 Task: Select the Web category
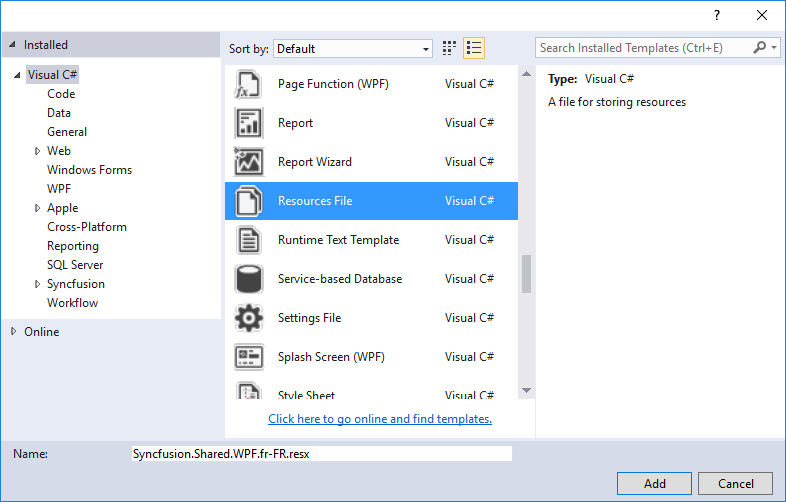[x=59, y=151]
